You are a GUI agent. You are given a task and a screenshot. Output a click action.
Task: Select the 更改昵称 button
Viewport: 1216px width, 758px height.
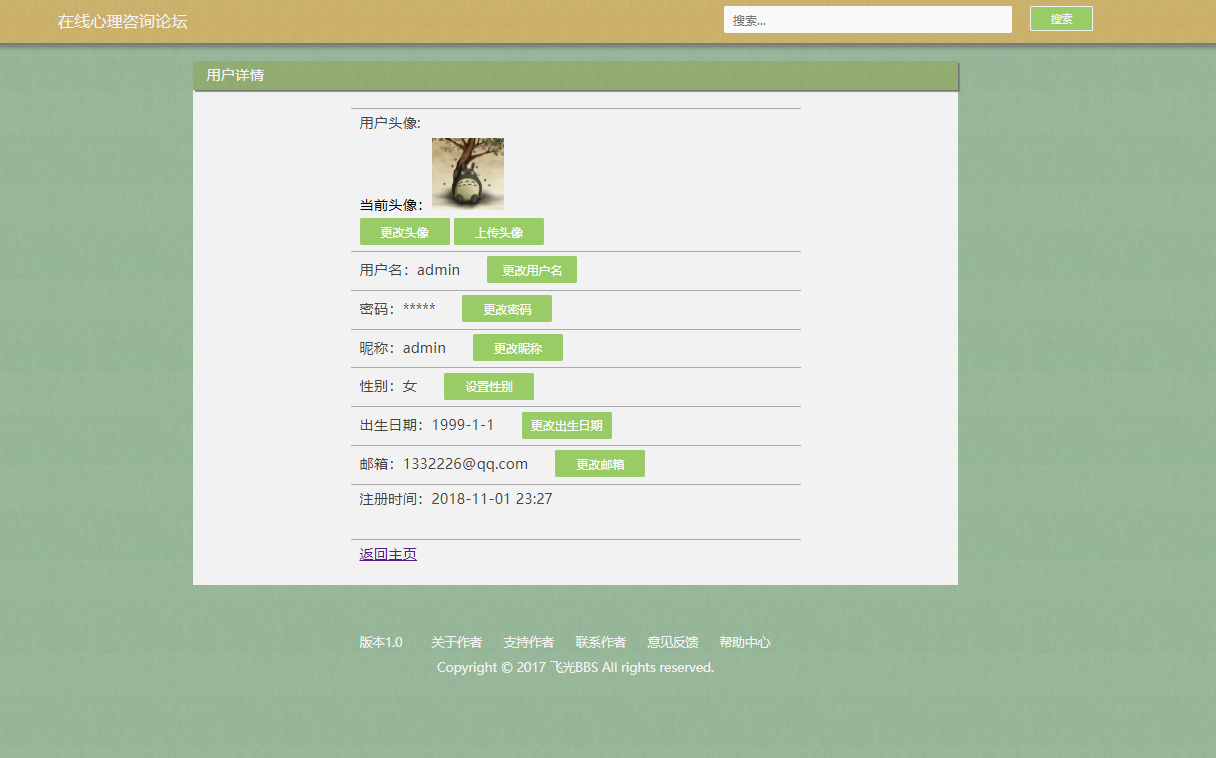518,347
